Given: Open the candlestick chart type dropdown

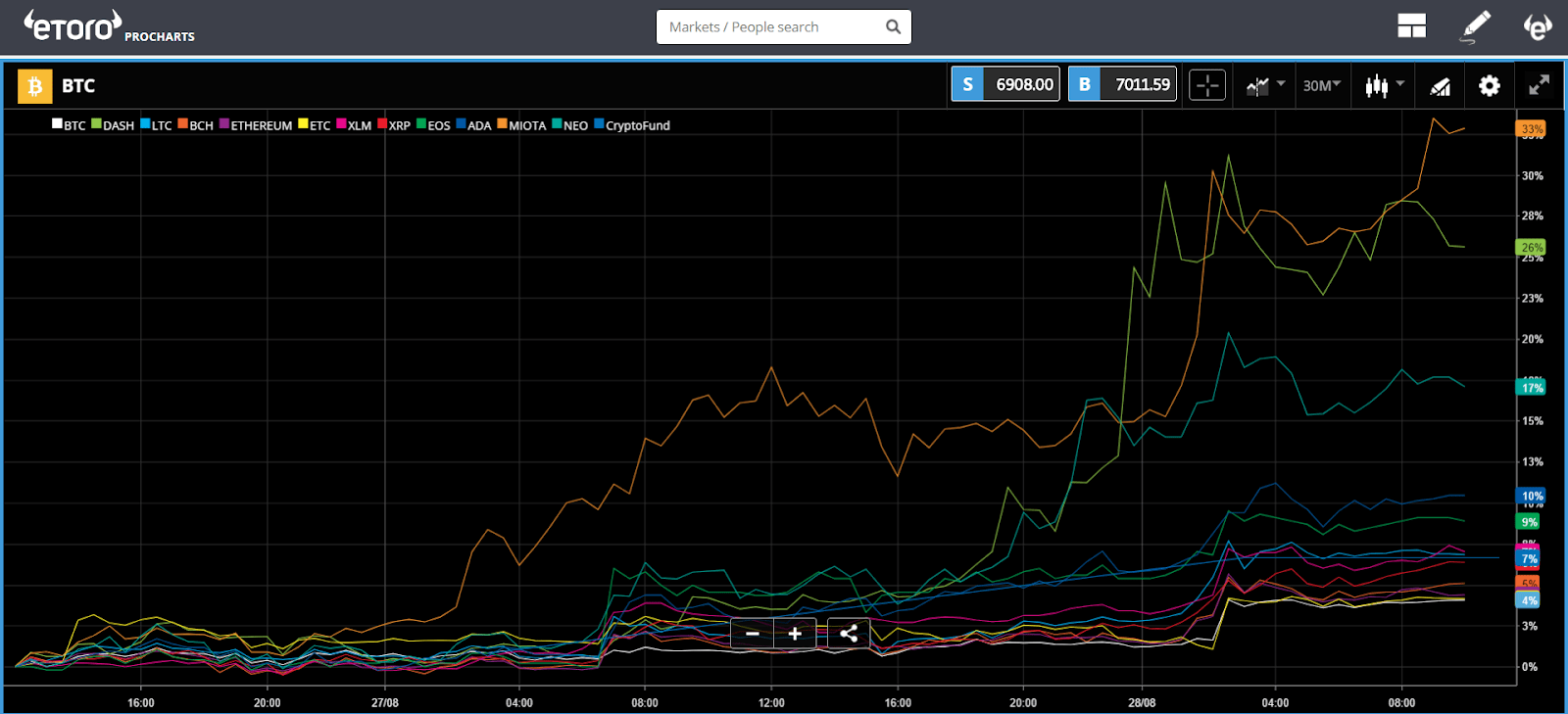Looking at the screenshot, I should pyautogui.click(x=1385, y=86).
